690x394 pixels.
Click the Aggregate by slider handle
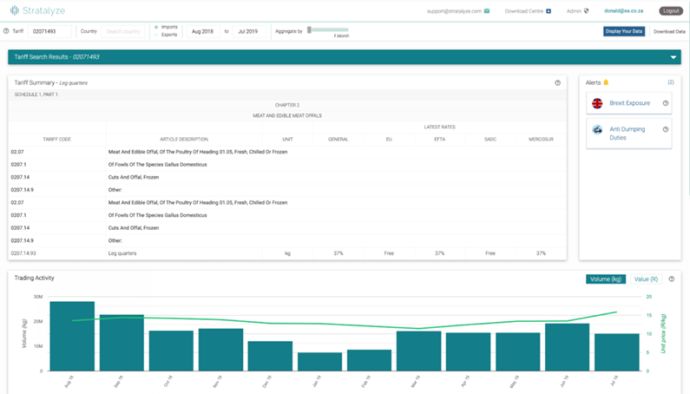click(309, 29)
